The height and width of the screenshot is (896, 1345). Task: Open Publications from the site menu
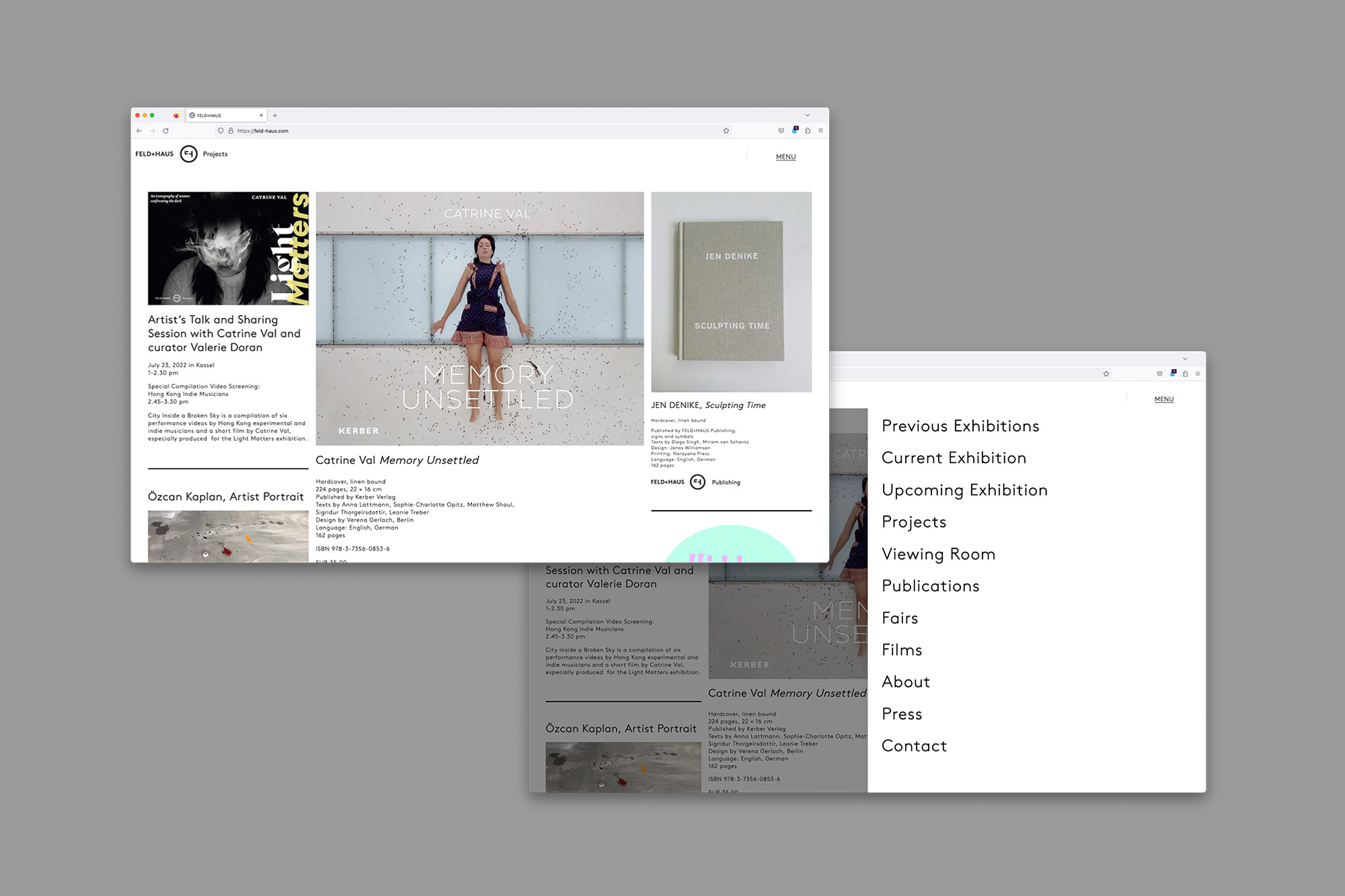click(930, 586)
